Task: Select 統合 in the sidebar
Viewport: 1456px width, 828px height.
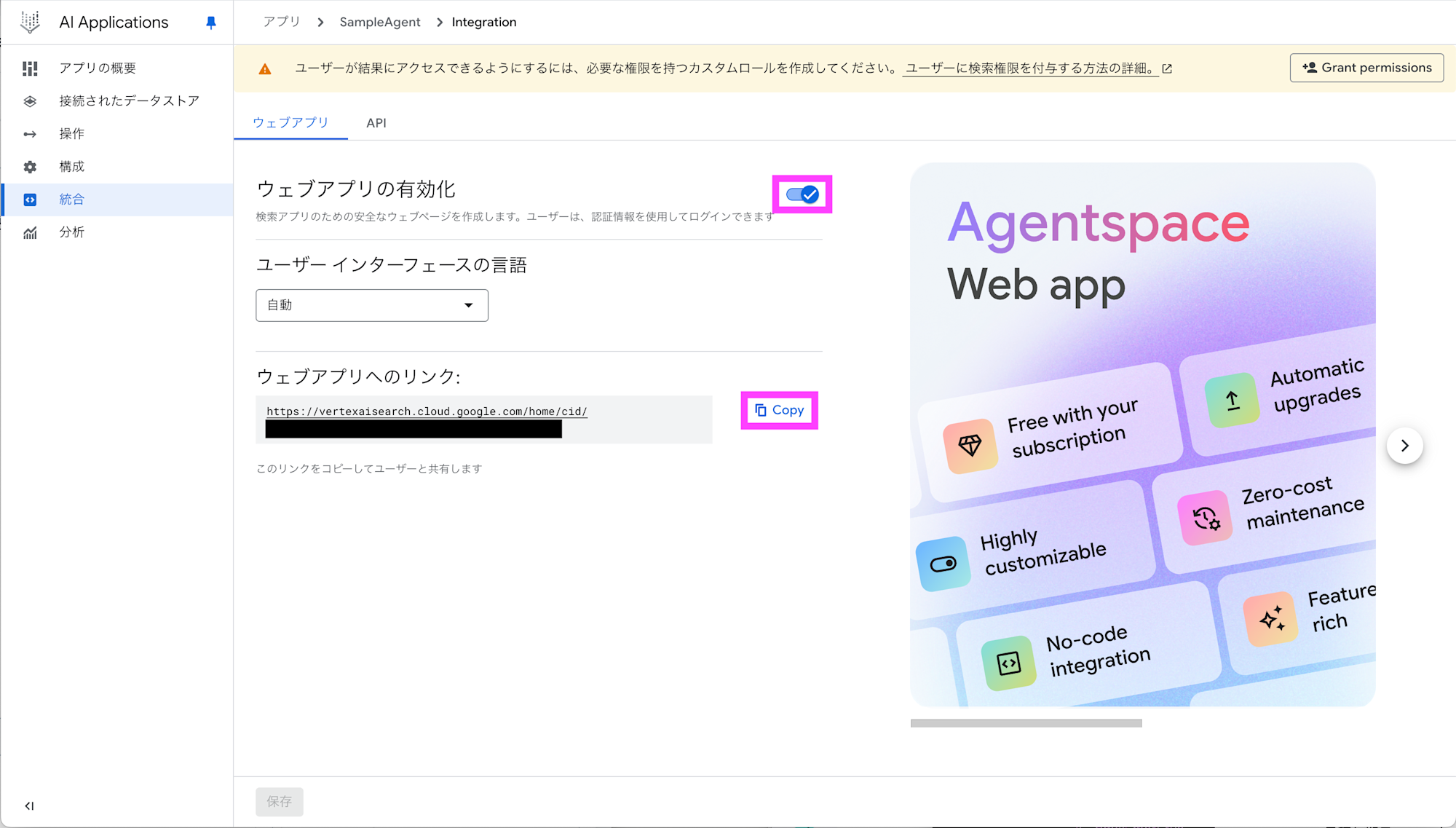Action: (117, 200)
